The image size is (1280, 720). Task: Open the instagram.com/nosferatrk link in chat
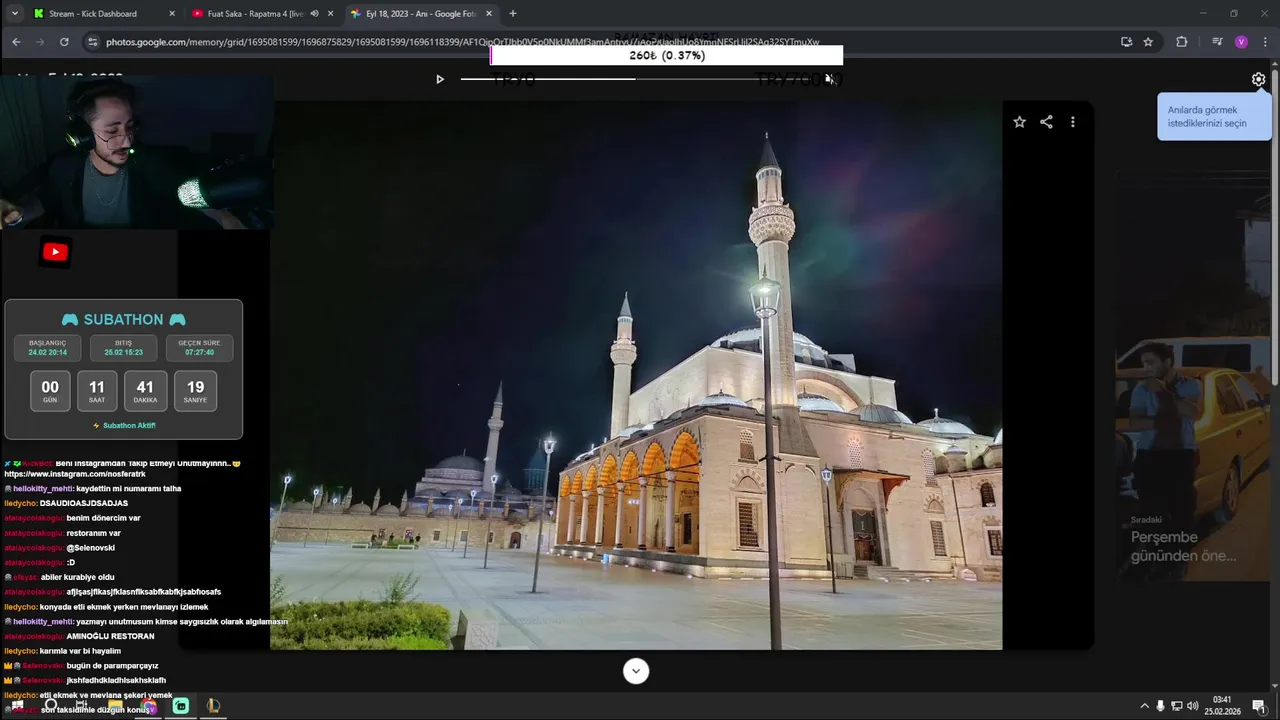[74, 474]
